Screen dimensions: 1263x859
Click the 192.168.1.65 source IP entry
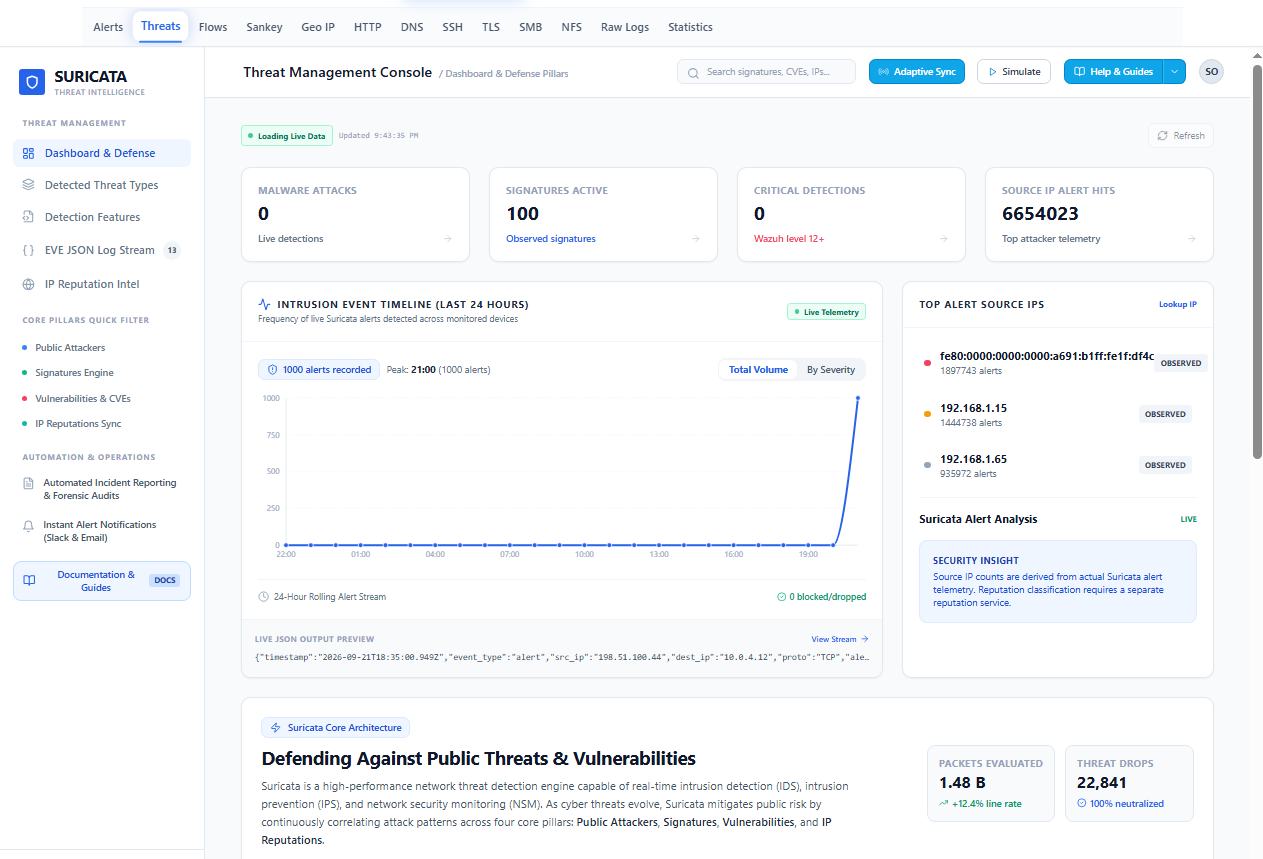1058,465
